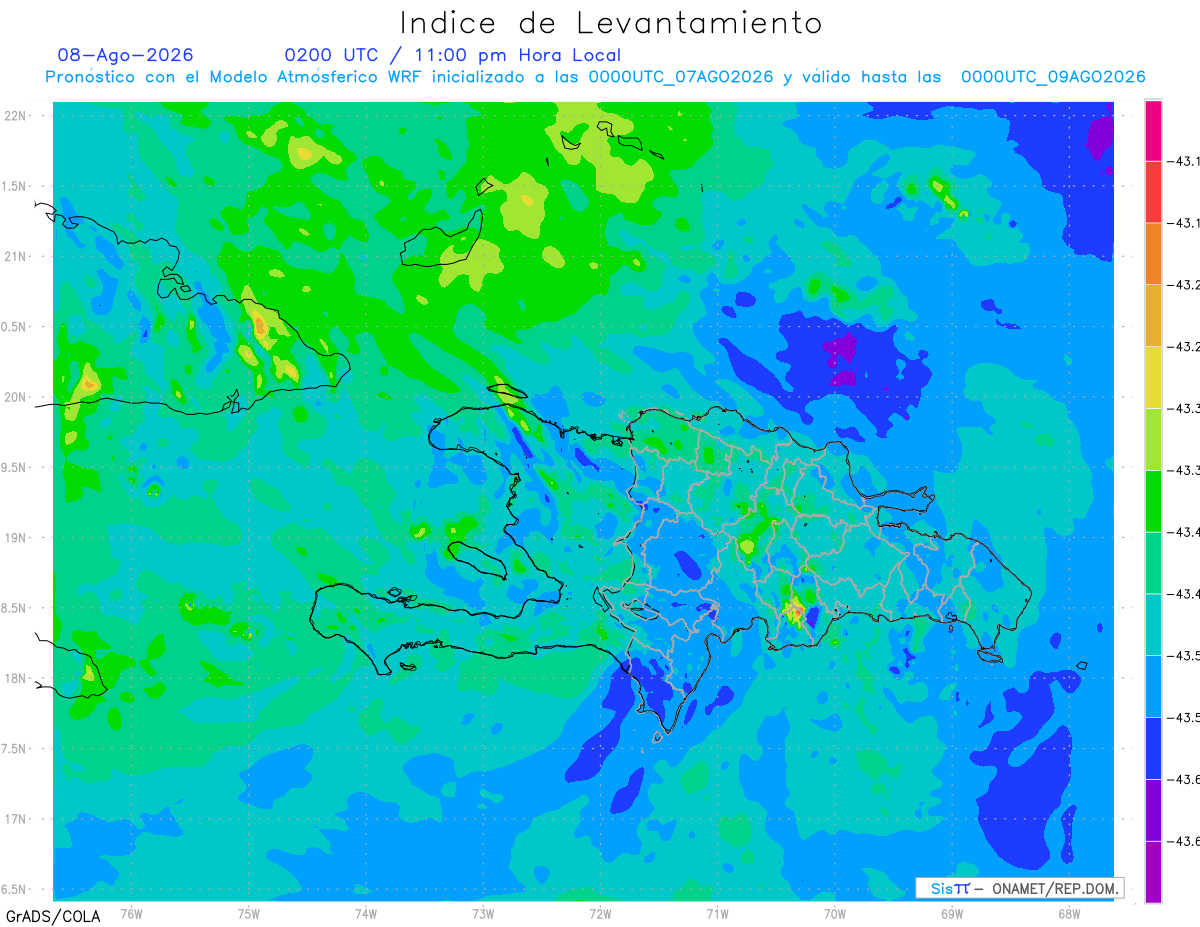The height and width of the screenshot is (927, 1200).
Task: Click the '74W' longitude label
Action: [366, 913]
